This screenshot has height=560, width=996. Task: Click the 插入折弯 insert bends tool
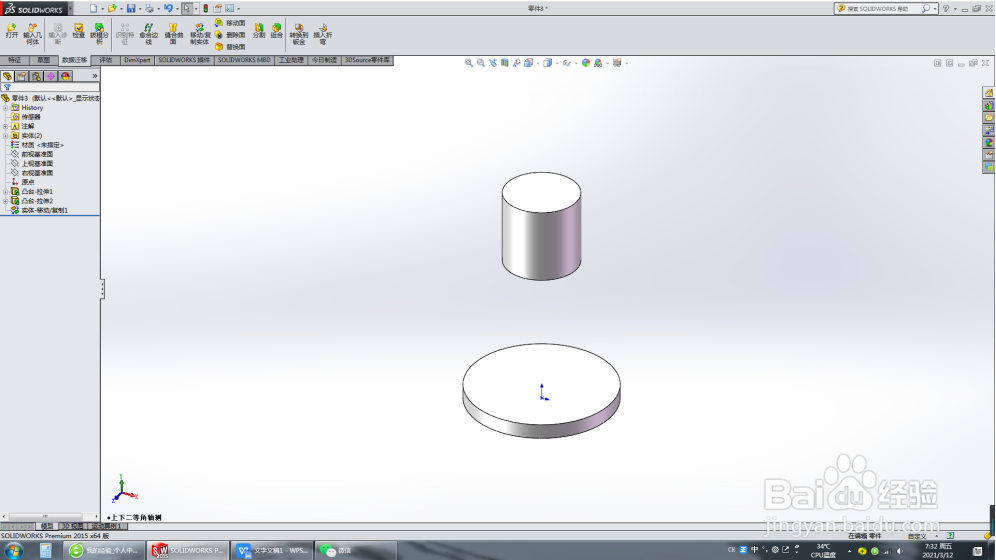(x=323, y=34)
